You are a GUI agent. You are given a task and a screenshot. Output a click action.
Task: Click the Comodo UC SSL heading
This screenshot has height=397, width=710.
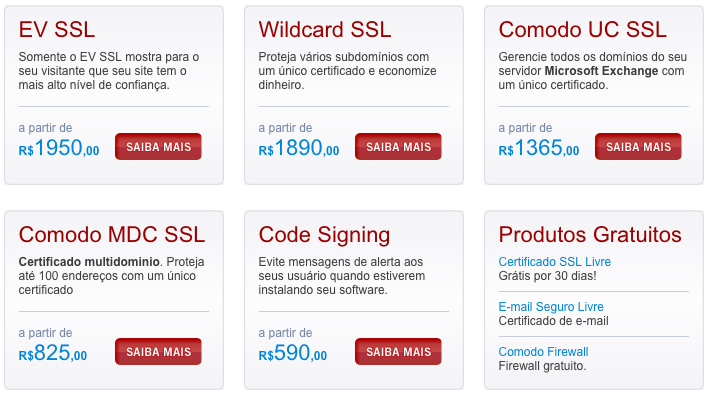point(582,29)
